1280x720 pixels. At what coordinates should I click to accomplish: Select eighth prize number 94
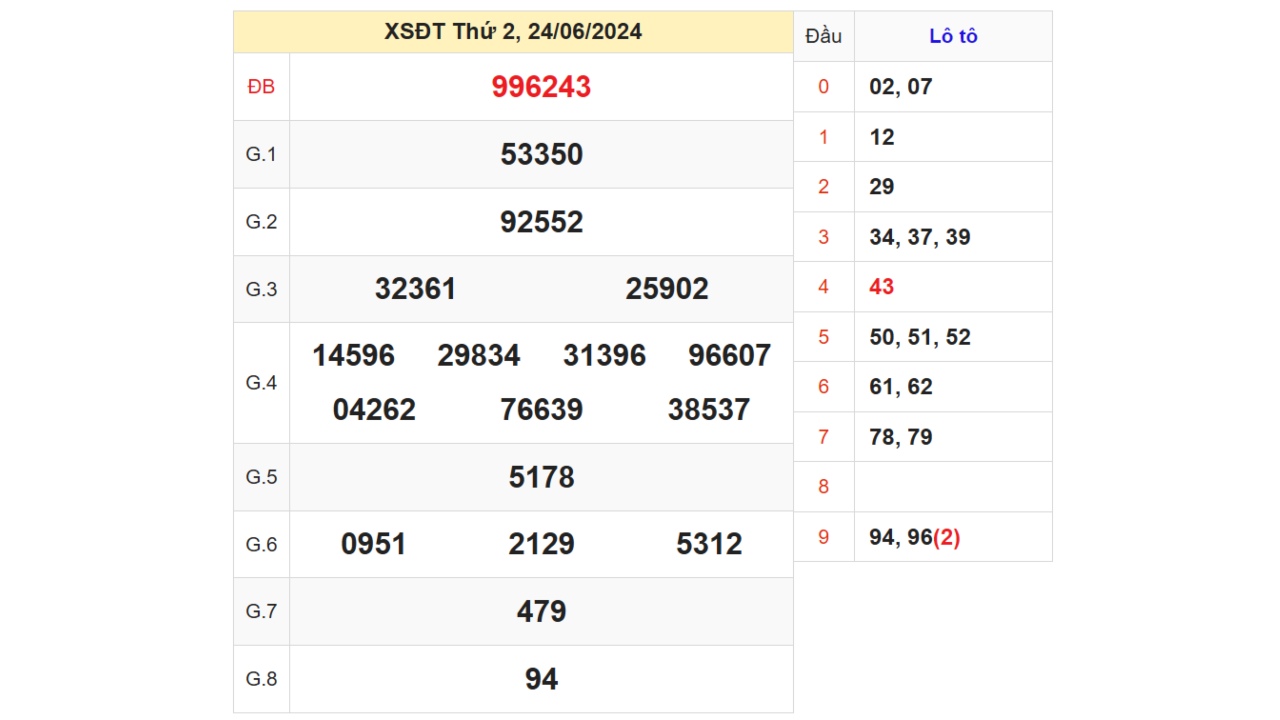coord(541,679)
